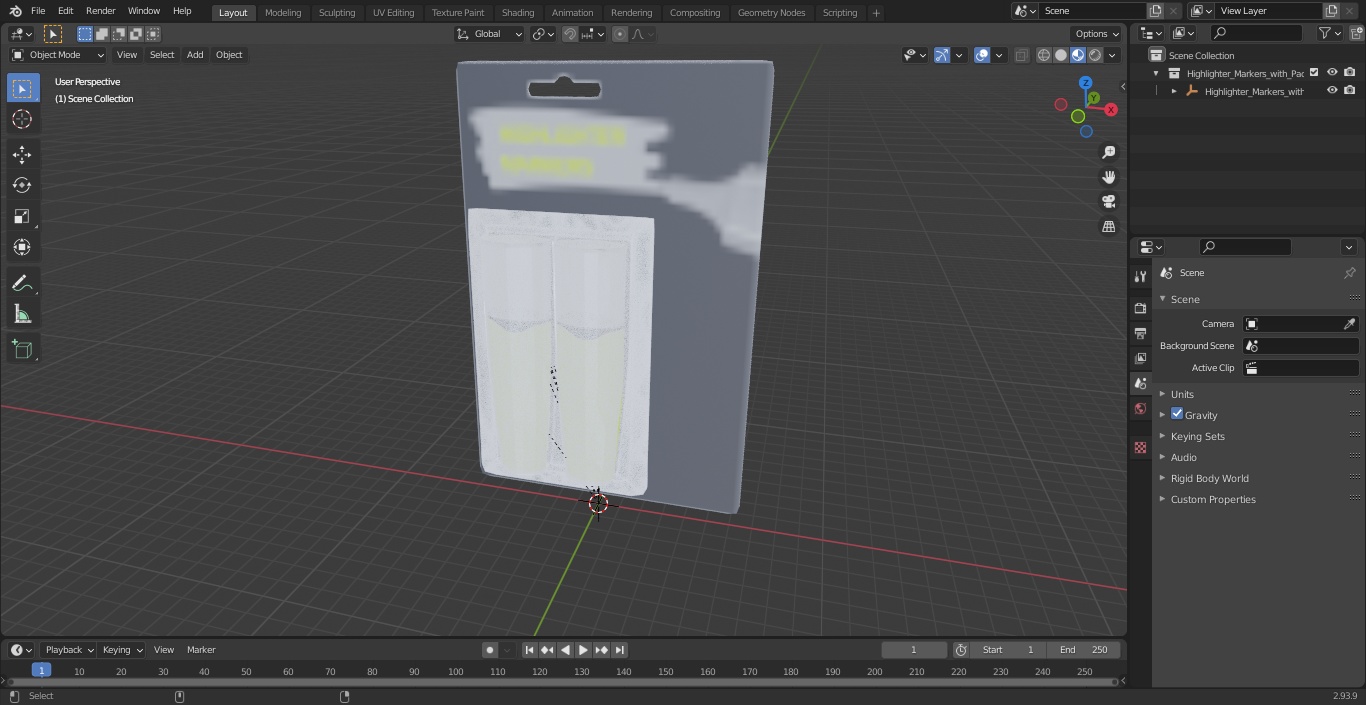Select the Select Box tool
Viewport: 1366px width, 705px height.
[x=22, y=88]
